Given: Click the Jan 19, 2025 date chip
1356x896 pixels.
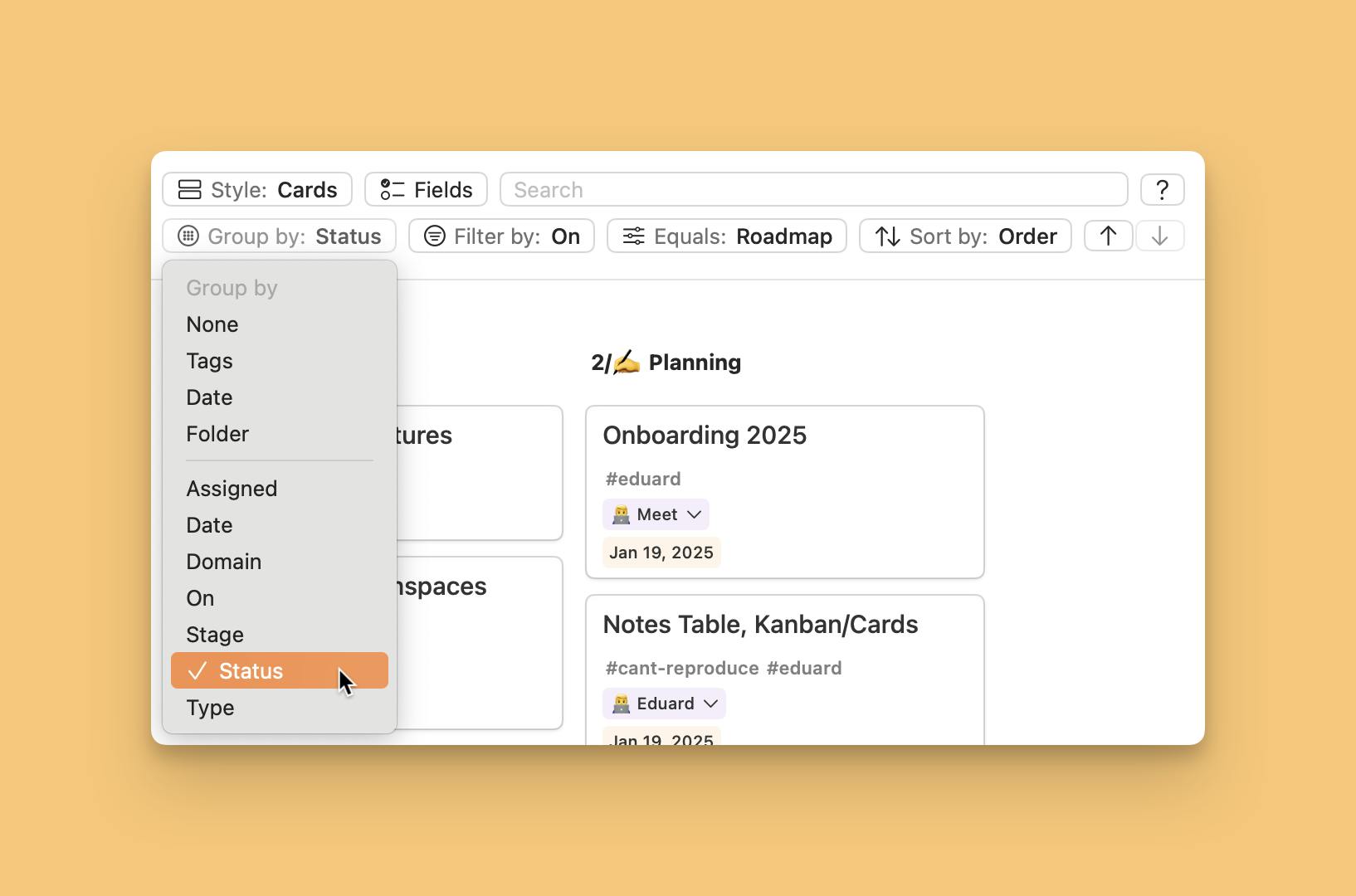Looking at the screenshot, I should pyautogui.click(x=661, y=552).
